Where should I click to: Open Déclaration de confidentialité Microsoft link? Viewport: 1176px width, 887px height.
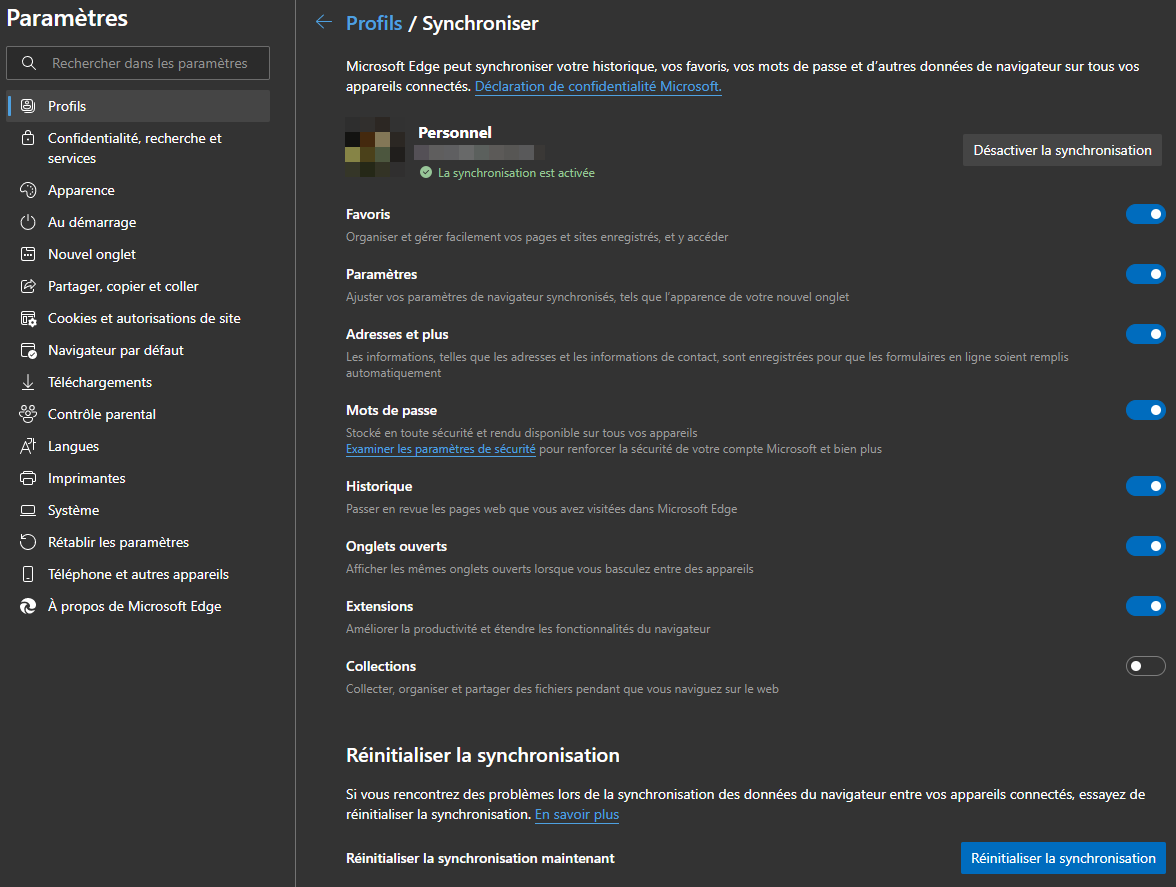click(598, 86)
